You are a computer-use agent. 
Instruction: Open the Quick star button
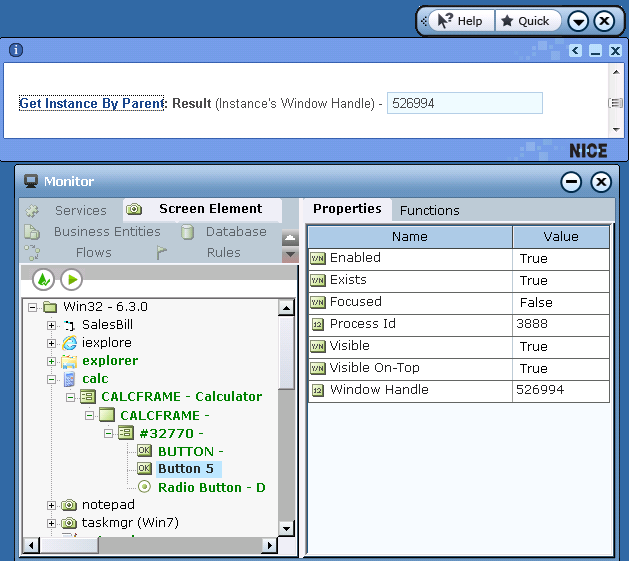point(527,20)
